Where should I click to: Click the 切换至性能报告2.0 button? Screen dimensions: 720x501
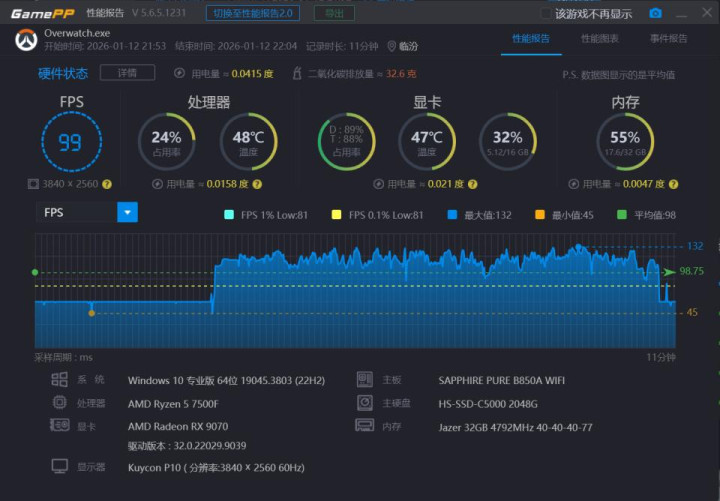(x=253, y=13)
